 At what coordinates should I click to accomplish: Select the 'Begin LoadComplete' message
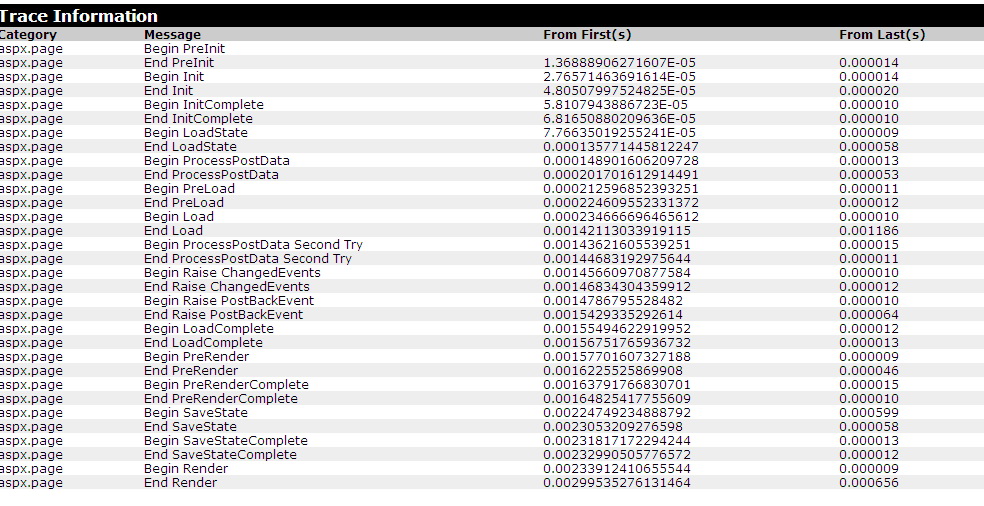(x=209, y=328)
